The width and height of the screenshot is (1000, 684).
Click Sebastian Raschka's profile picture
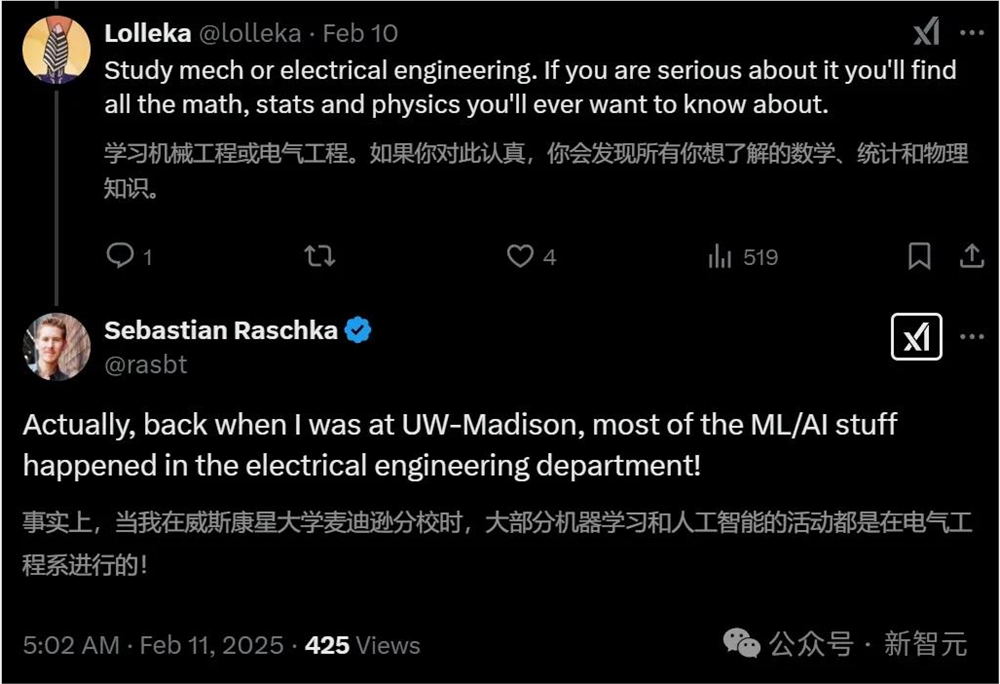tap(57, 347)
